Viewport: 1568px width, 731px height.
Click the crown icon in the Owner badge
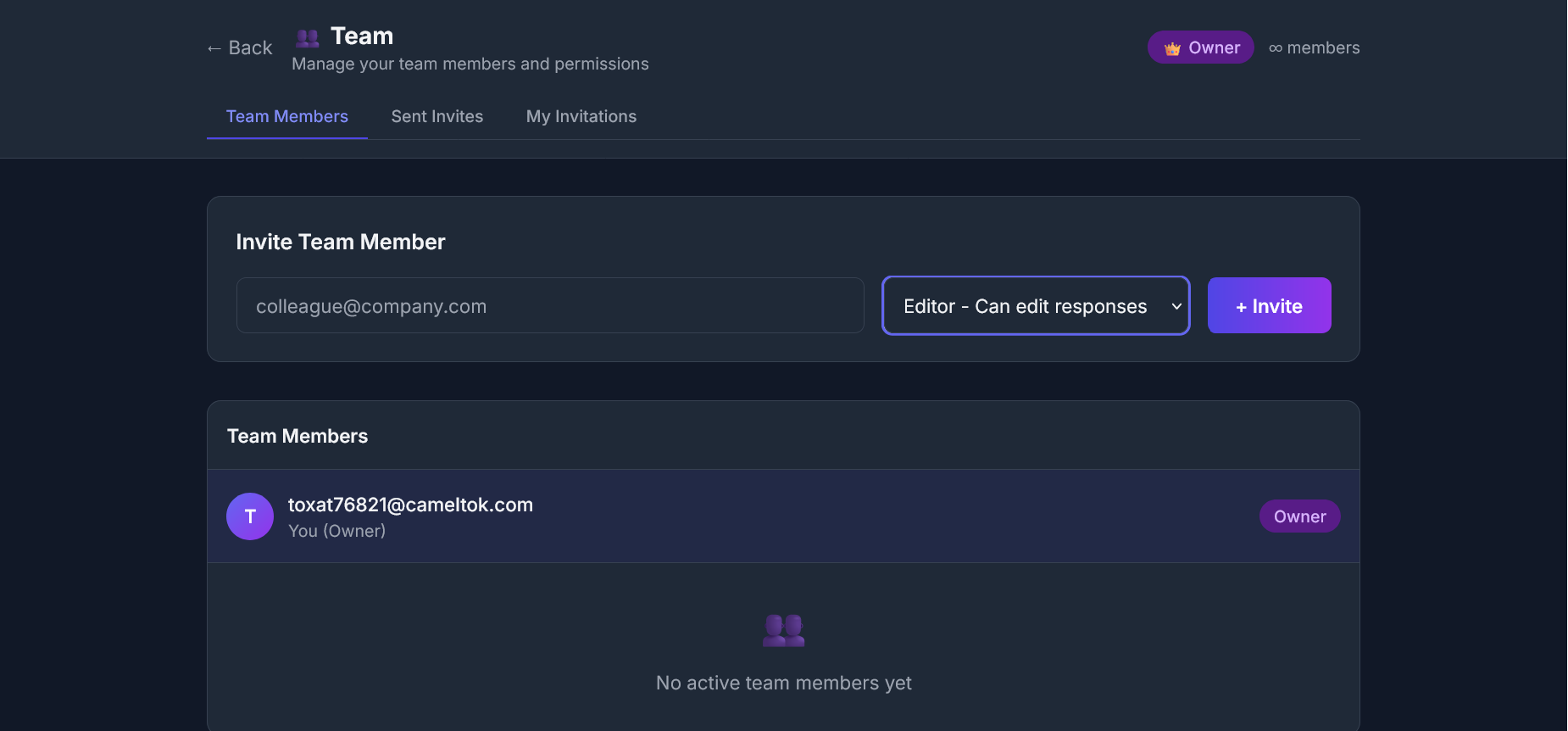1172,48
